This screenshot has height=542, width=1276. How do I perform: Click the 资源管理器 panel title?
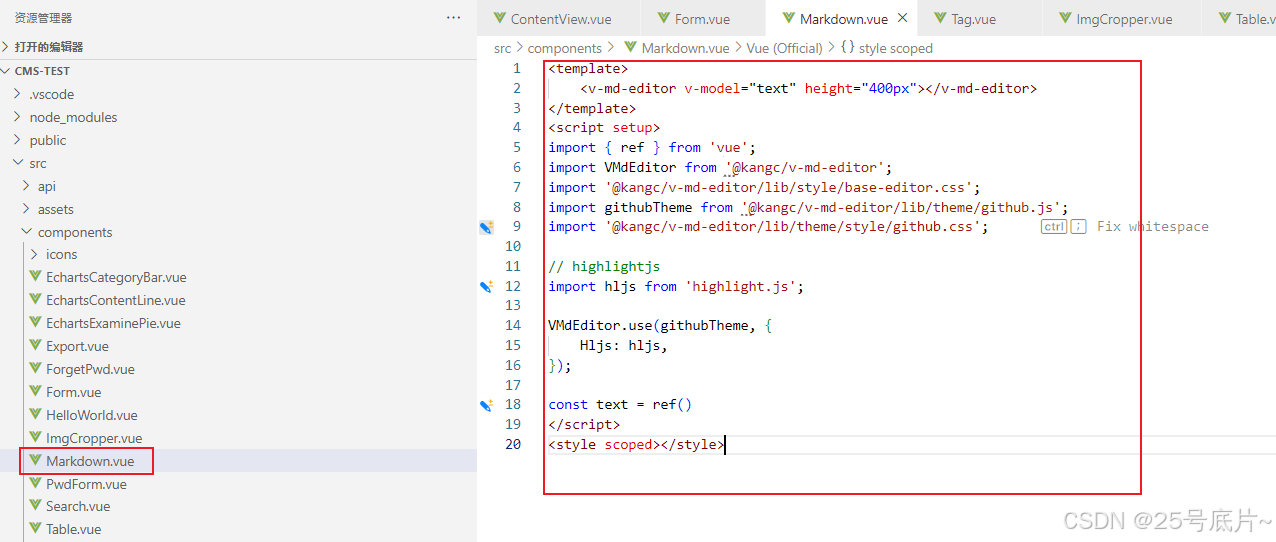tap(43, 18)
